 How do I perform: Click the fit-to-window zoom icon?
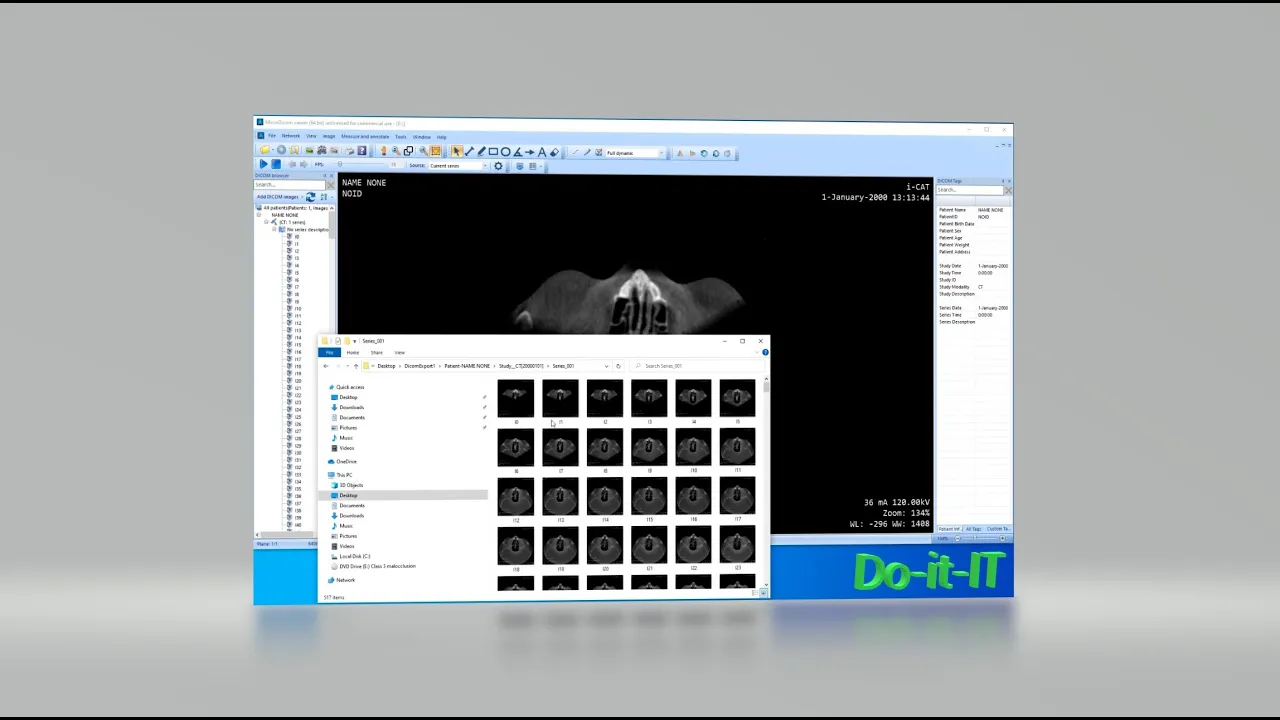tap(435, 151)
